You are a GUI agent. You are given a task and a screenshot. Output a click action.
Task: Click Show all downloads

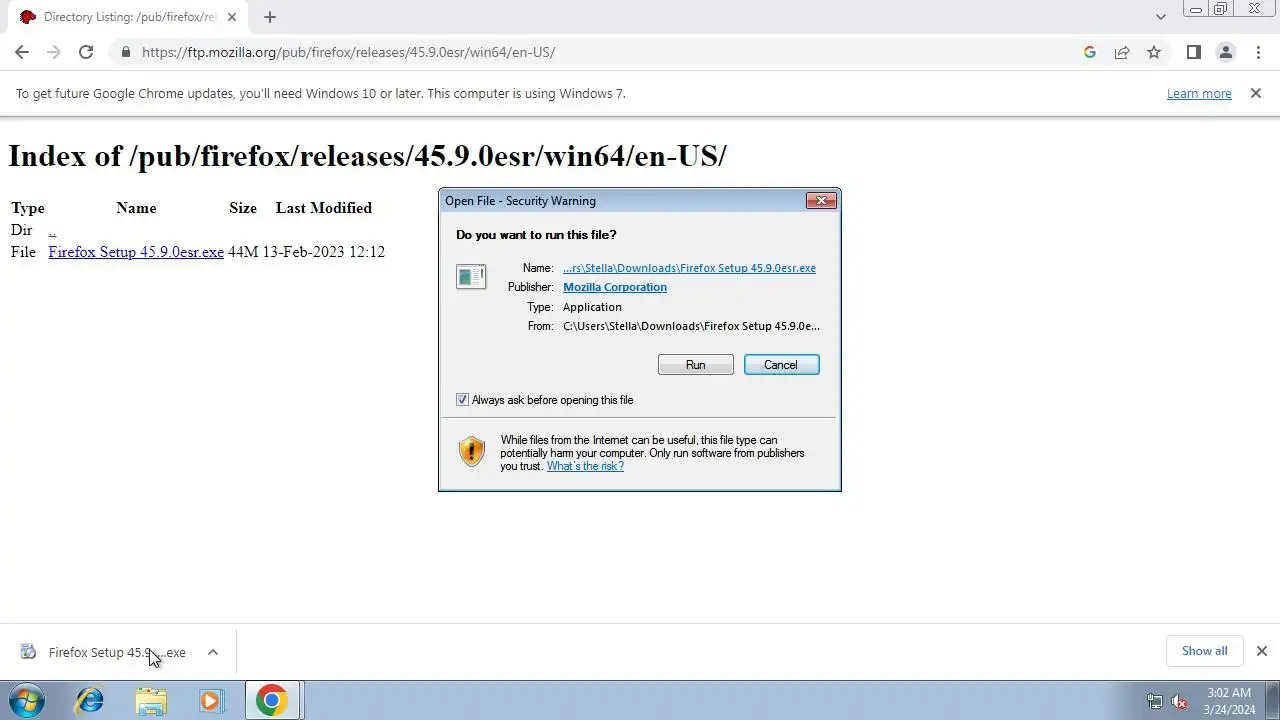[1204, 651]
